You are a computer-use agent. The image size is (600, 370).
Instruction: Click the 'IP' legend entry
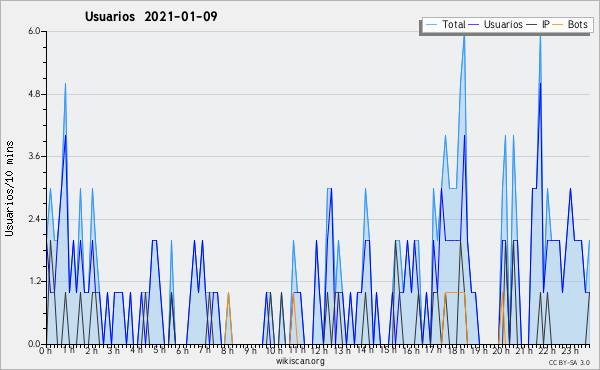point(538,24)
